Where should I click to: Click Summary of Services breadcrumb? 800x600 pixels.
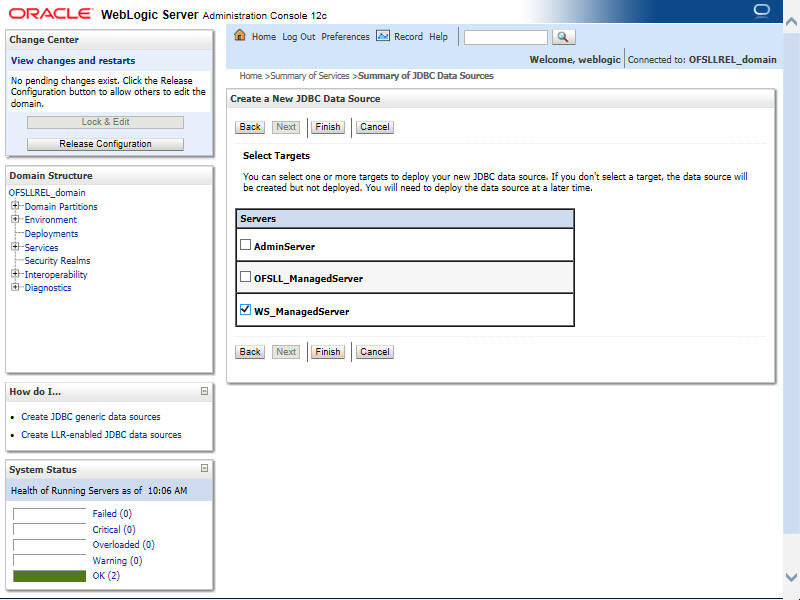tap(310, 76)
